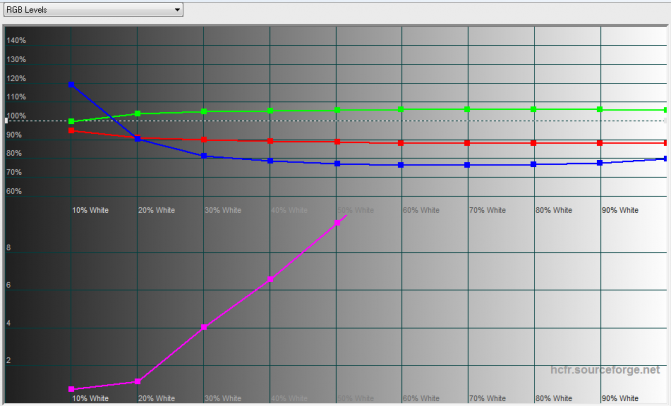
Task: Click the white reference marker at 100% line
Action: point(4,121)
